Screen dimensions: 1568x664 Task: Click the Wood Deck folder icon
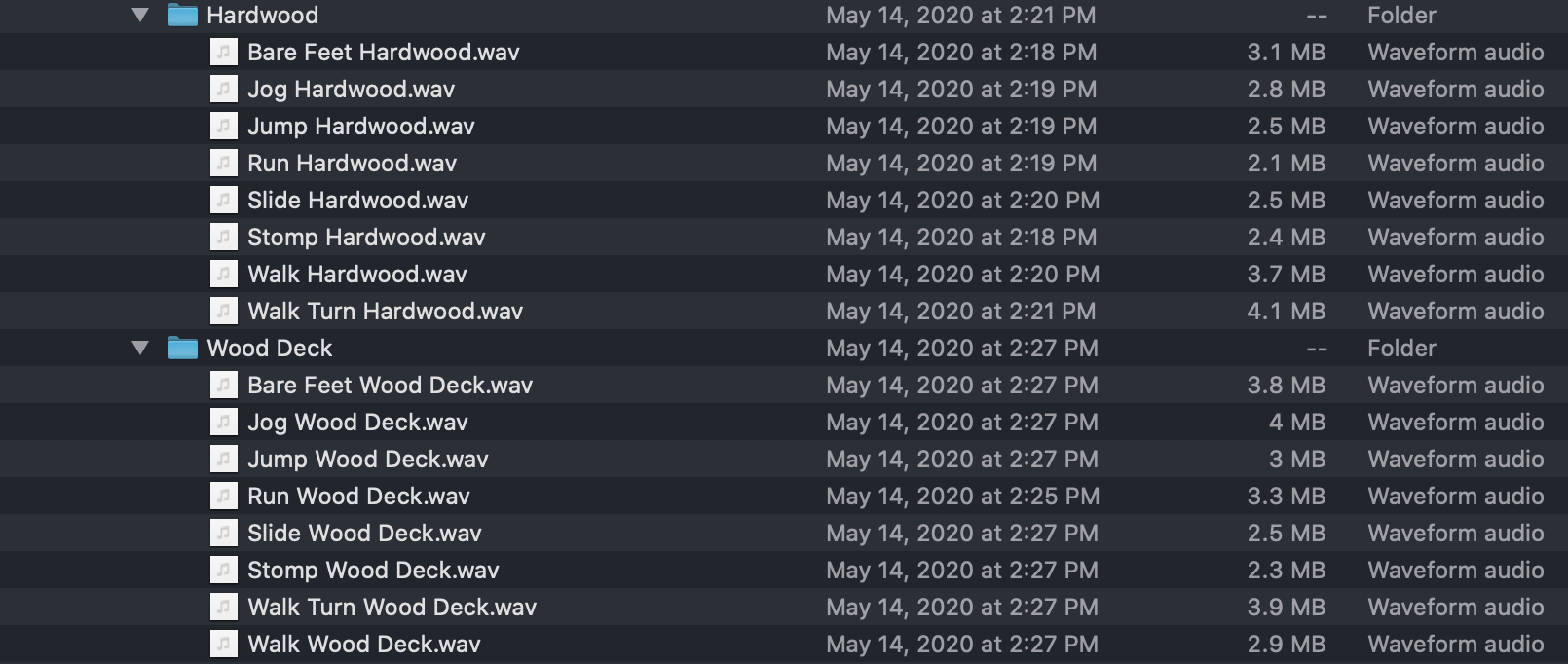[x=182, y=348]
